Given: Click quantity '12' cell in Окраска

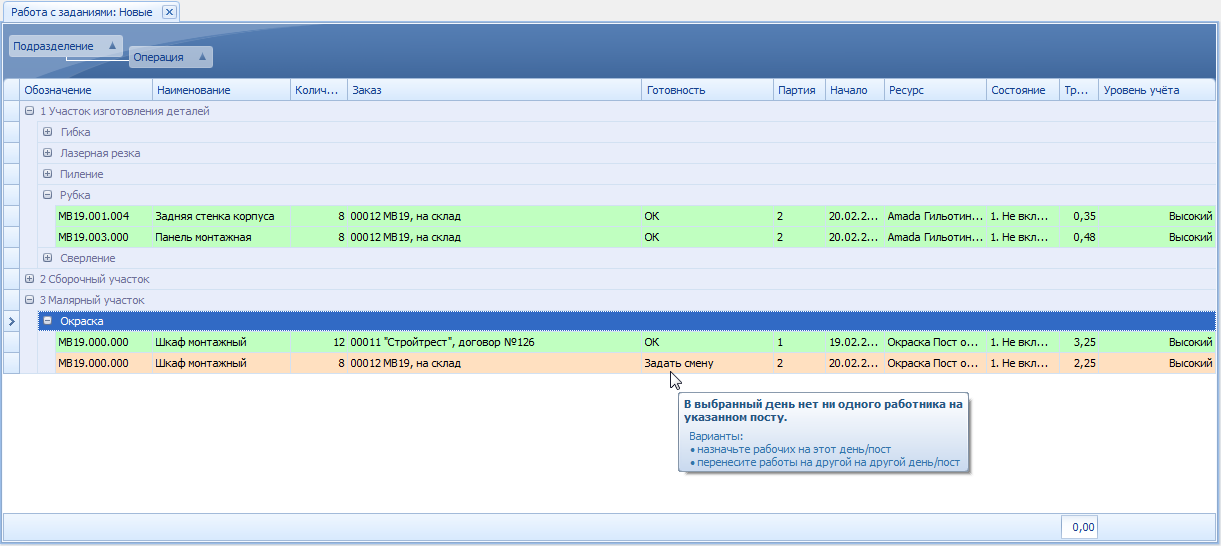Looking at the screenshot, I should pyautogui.click(x=318, y=342).
